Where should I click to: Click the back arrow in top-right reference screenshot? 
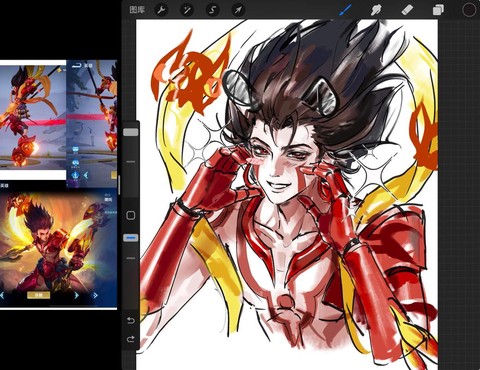(77, 65)
